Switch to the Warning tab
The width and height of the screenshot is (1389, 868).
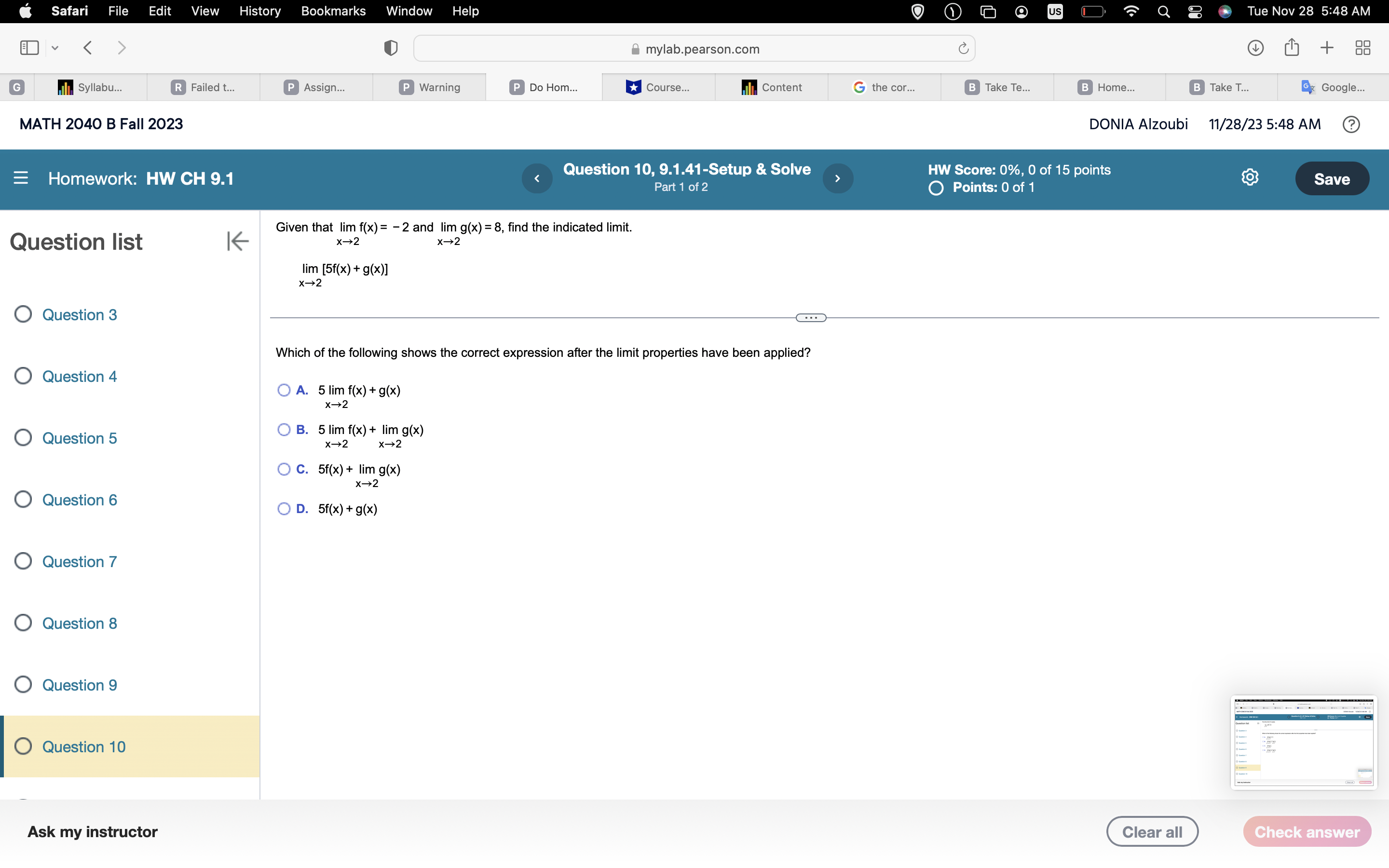(x=429, y=87)
